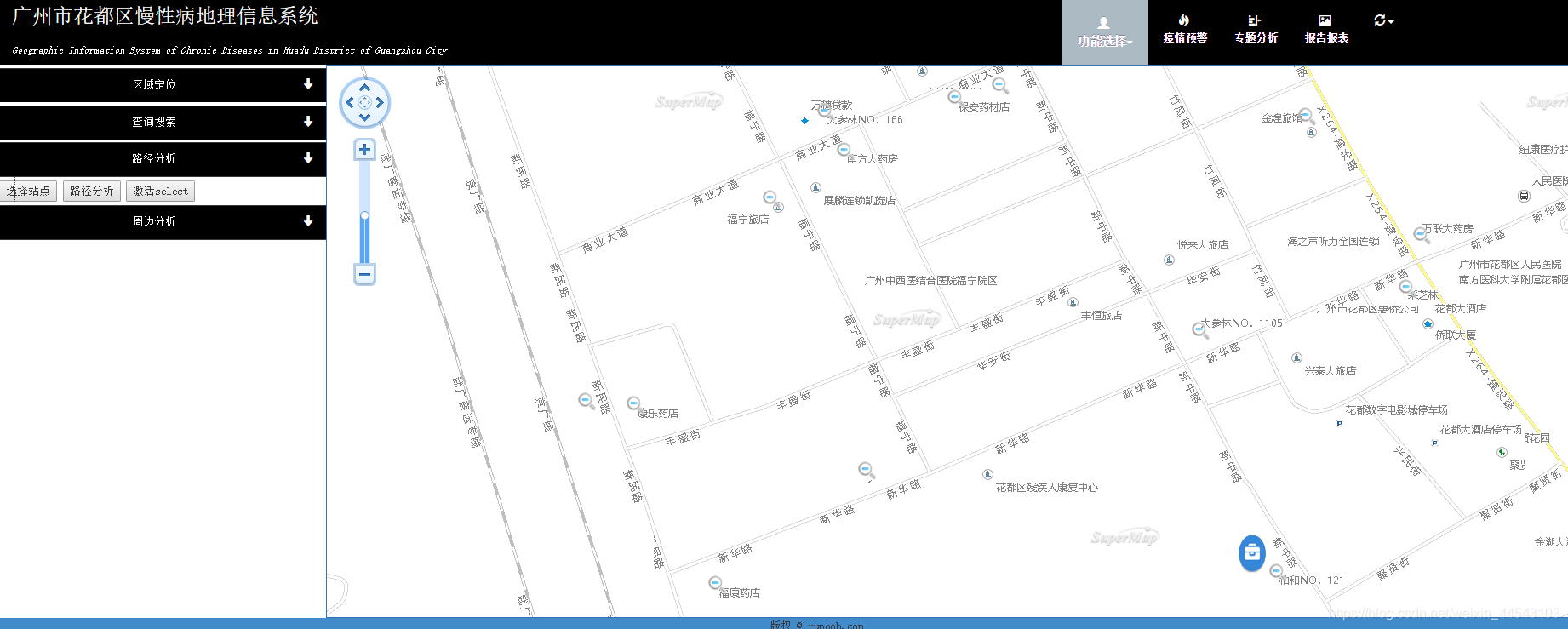Click the zoom slider handle
1568x629 pixels.
(x=364, y=216)
